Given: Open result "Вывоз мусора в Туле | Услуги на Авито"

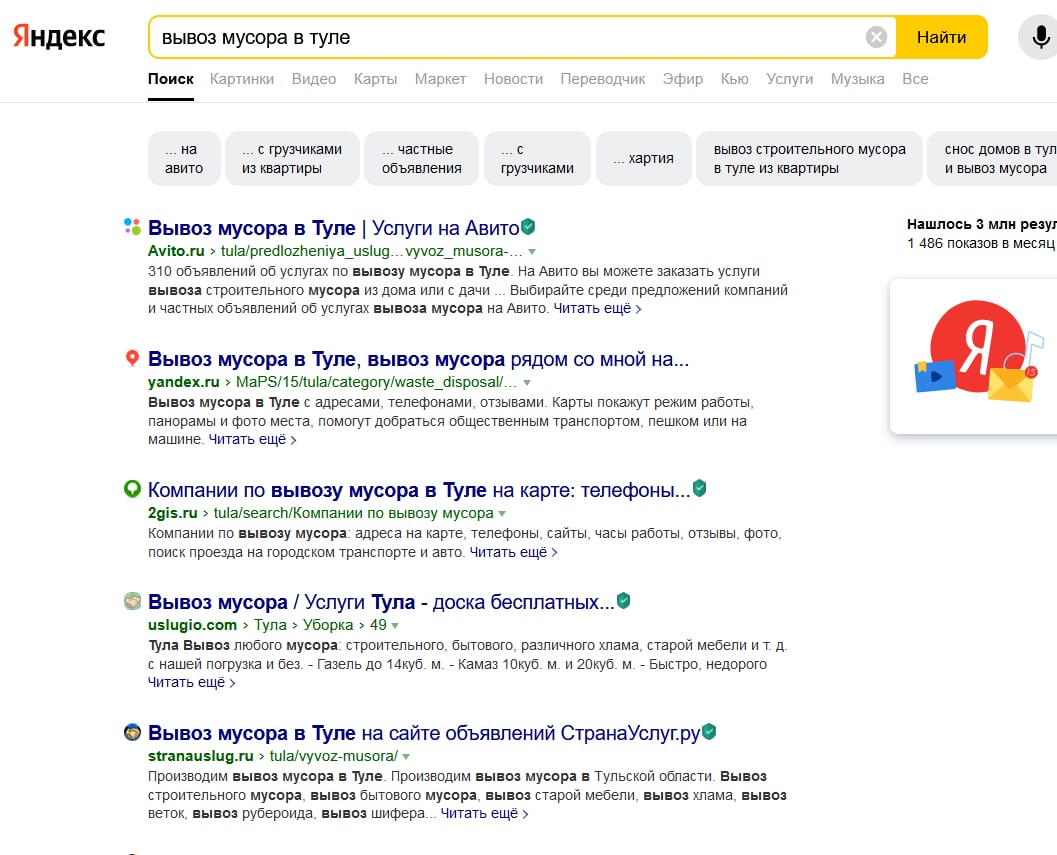Looking at the screenshot, I should [334, 228].
